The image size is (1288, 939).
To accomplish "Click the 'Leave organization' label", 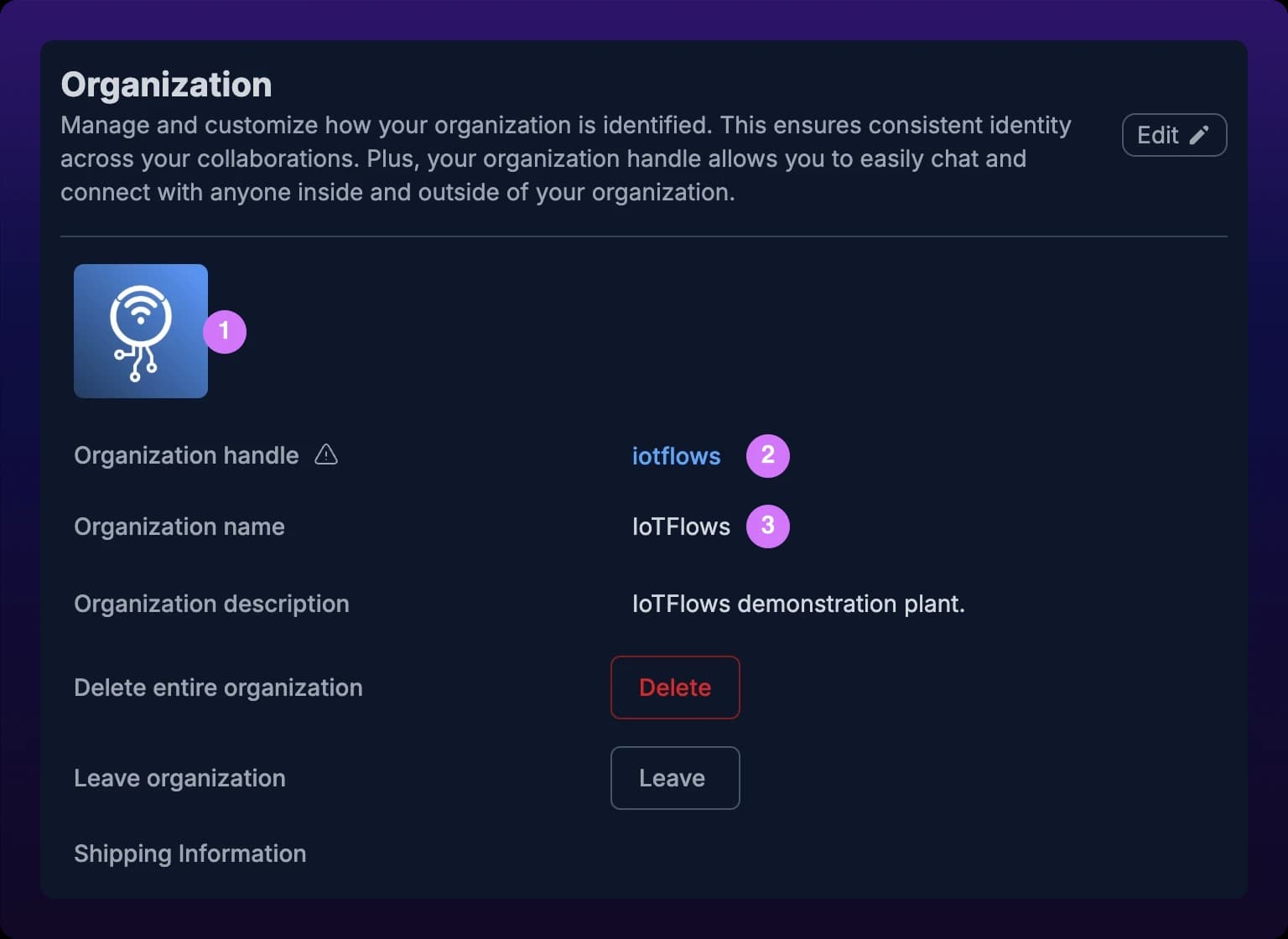I will pyautogui.click(x=179, y=778).
